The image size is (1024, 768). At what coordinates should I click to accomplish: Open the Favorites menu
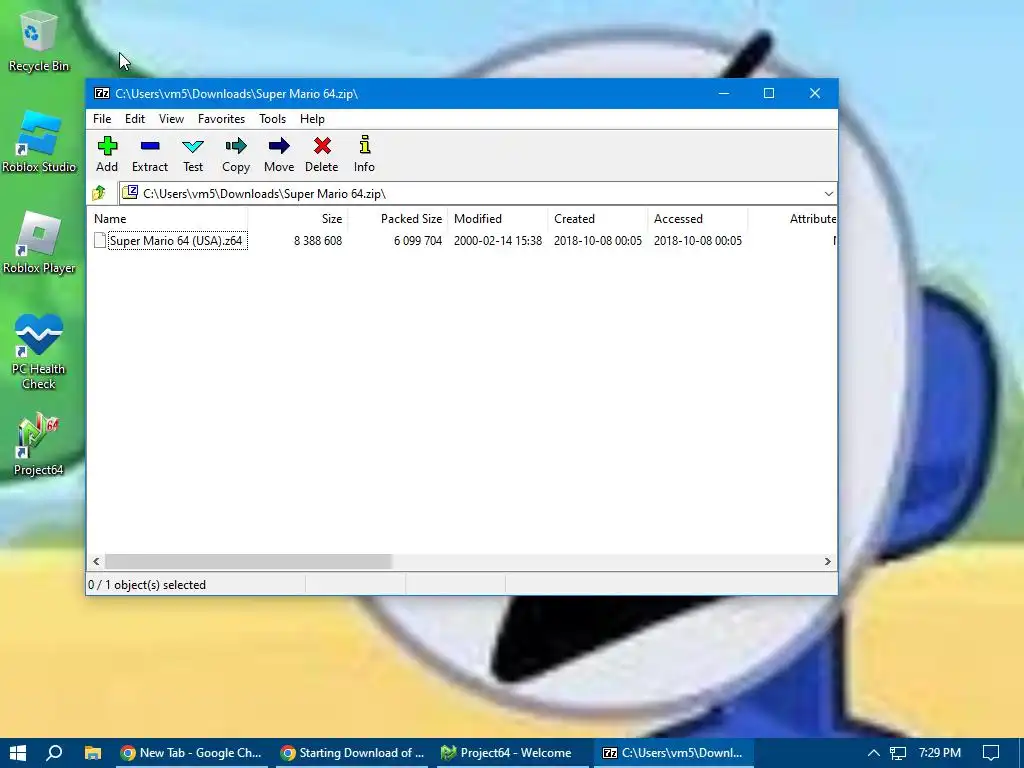221,119
